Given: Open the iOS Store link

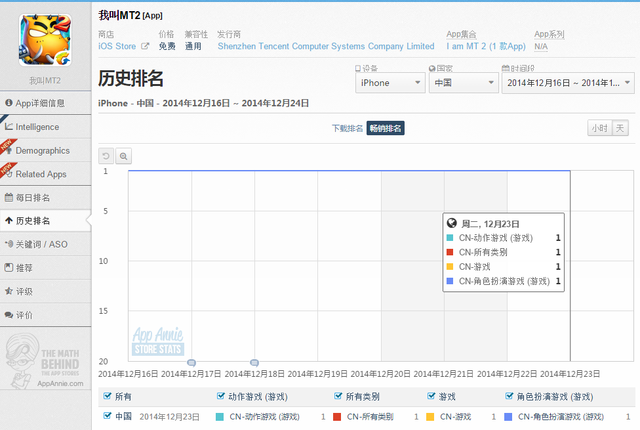Looking at the screenshot, I should [117, 46].
